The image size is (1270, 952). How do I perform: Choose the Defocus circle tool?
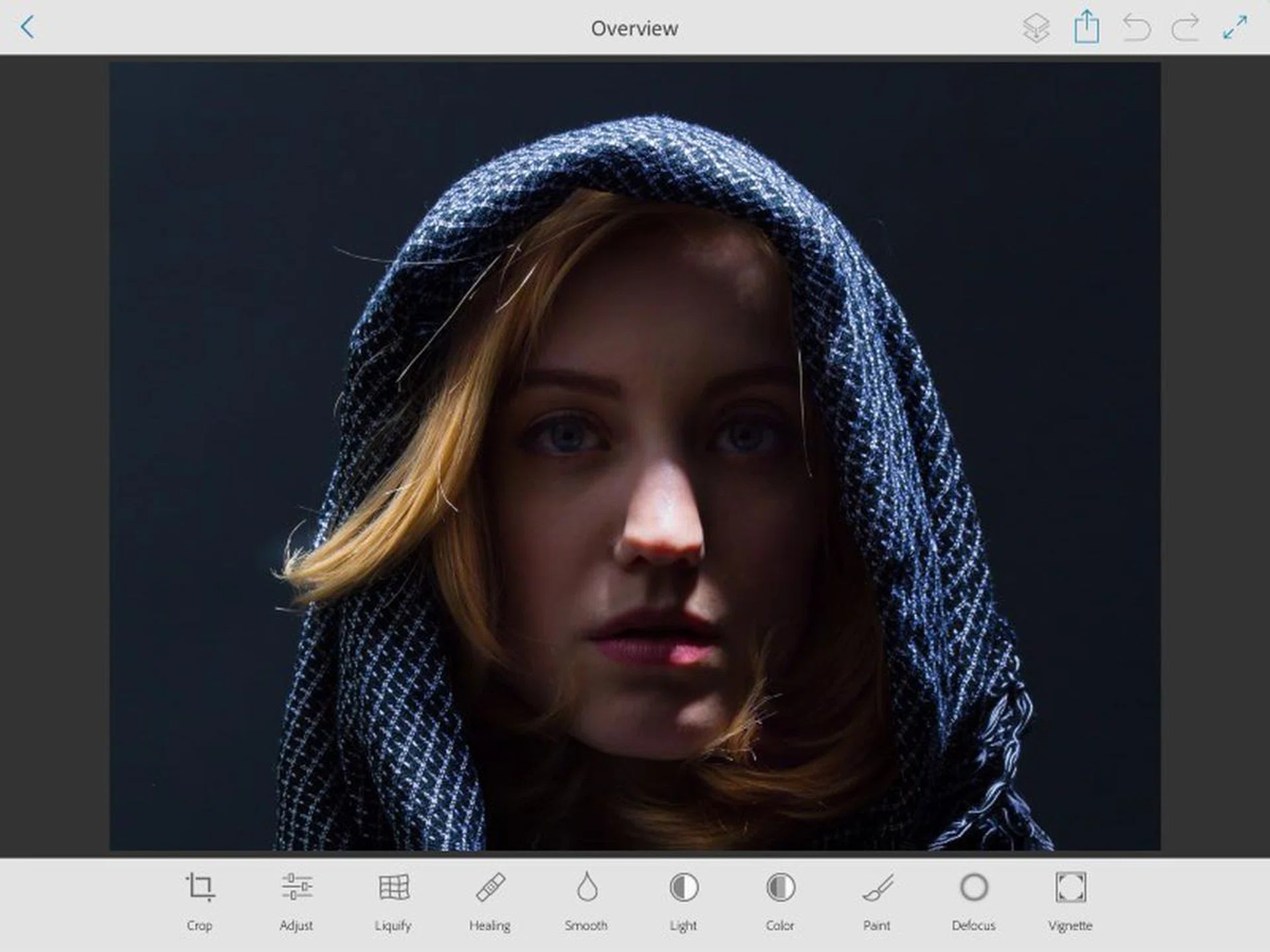pyautogui.click(x=974, y=887)
